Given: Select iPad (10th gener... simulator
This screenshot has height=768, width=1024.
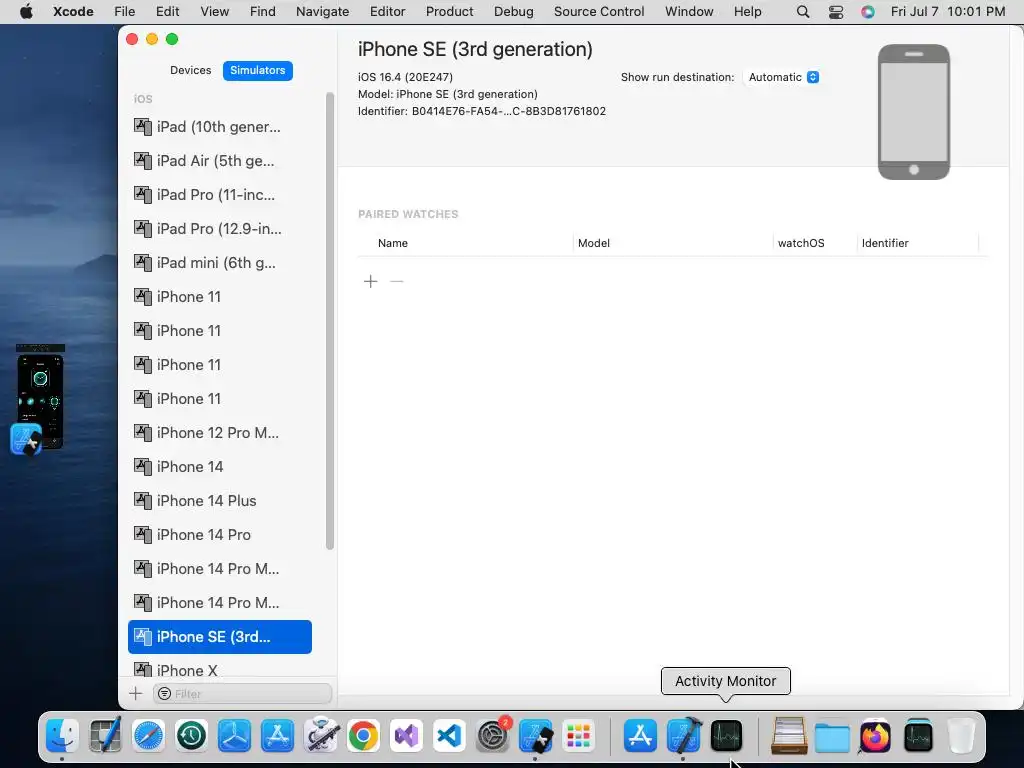Looking at the screenshot, I should coord(220,127).
